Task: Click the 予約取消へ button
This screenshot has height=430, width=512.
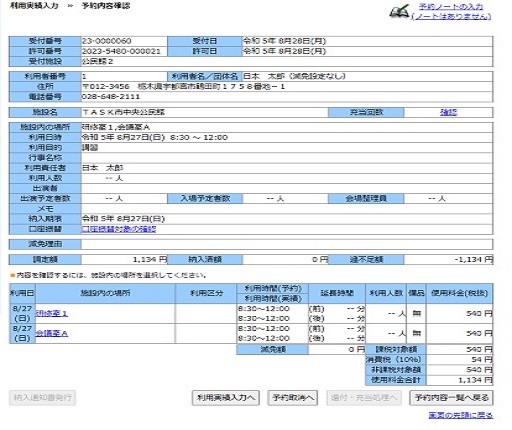Action: click(293, 398)
